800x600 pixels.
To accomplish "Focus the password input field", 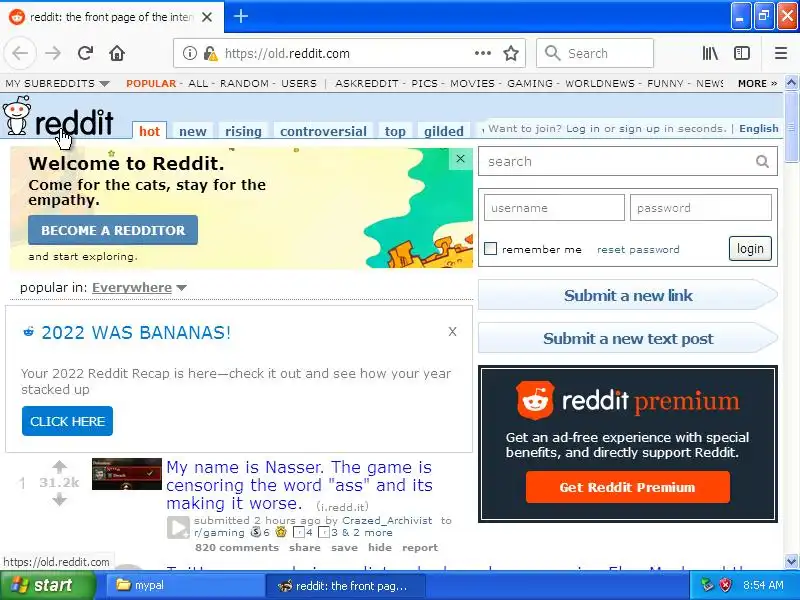I will coord(701,208).
